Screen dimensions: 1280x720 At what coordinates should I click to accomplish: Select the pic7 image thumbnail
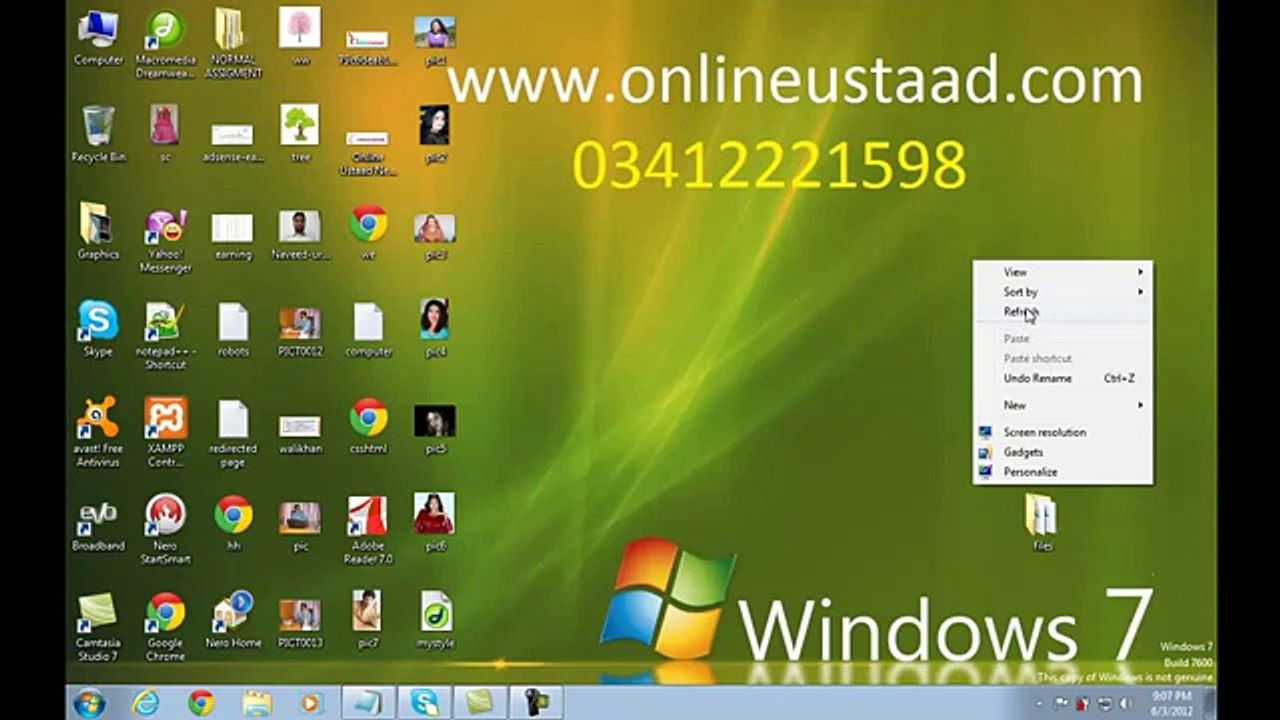pos(368,619)
